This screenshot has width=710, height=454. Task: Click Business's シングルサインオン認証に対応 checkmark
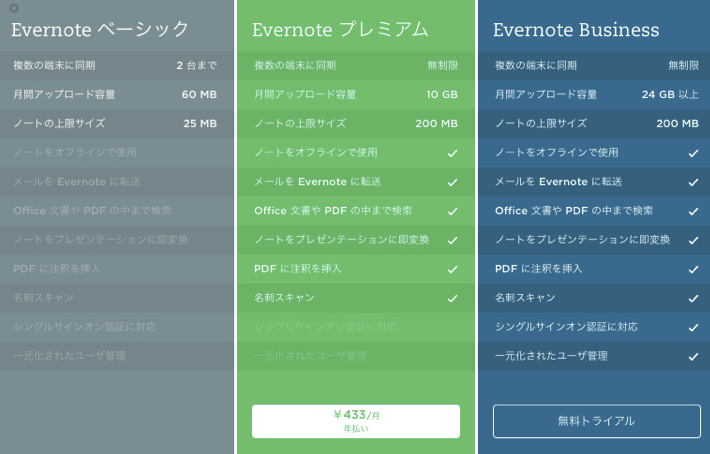click(x=693, y=327)
